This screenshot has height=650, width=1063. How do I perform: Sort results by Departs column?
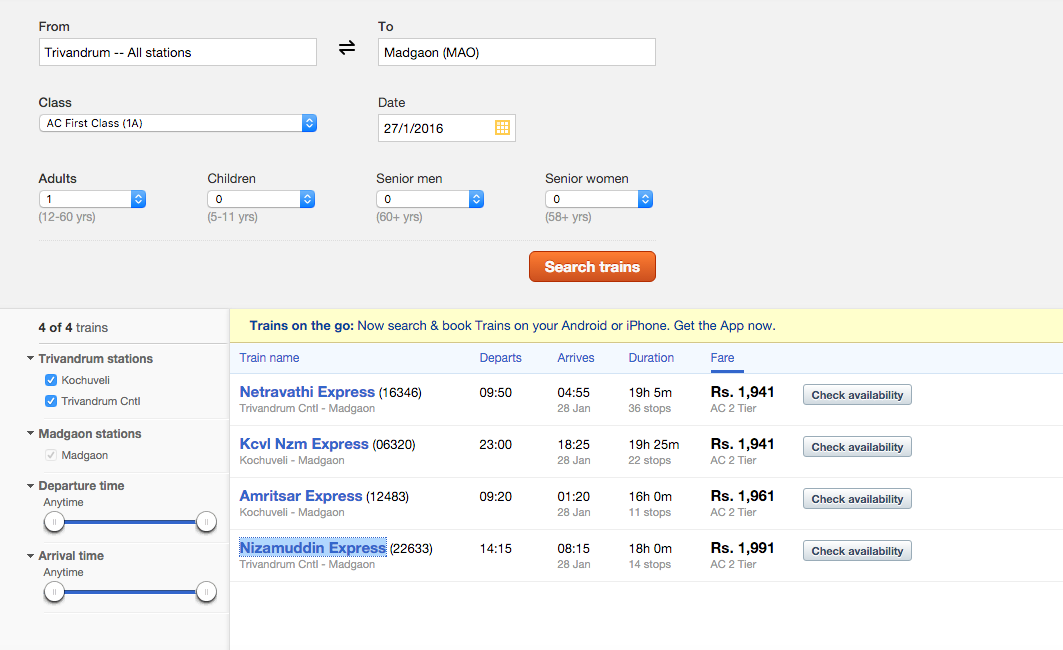500,358
